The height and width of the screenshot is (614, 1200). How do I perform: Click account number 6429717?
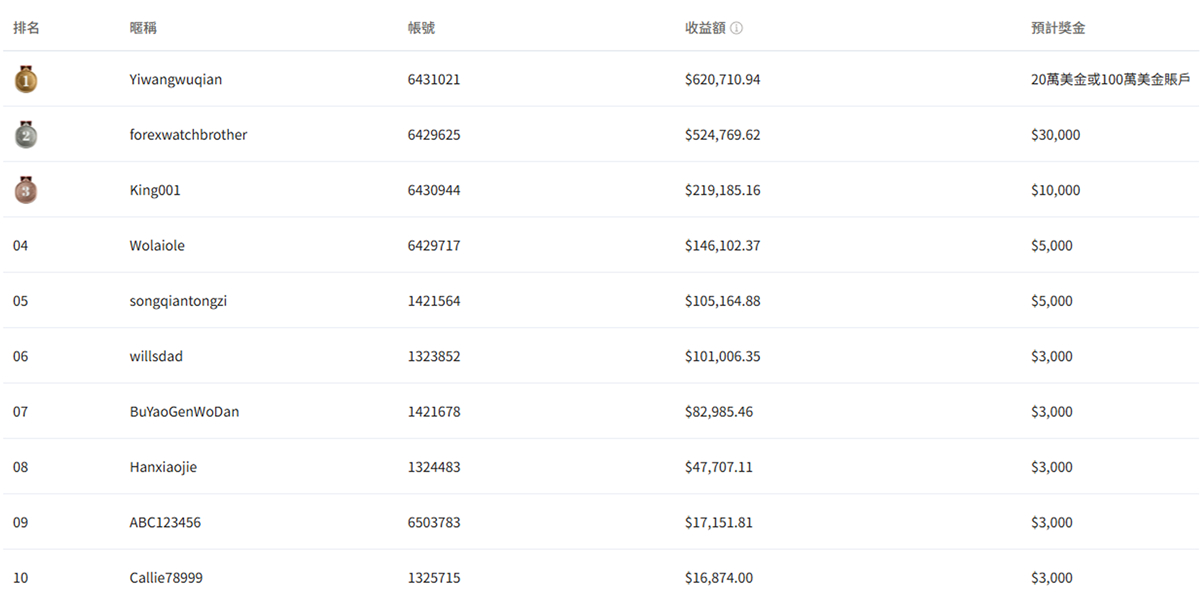434,245
